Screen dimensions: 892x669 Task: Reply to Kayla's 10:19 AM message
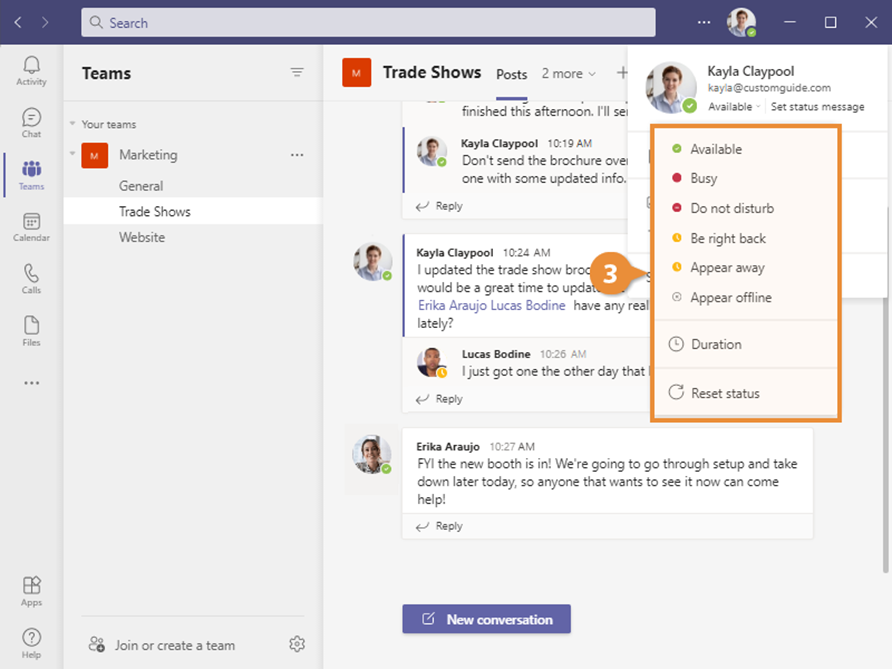[x=439, y=206]
